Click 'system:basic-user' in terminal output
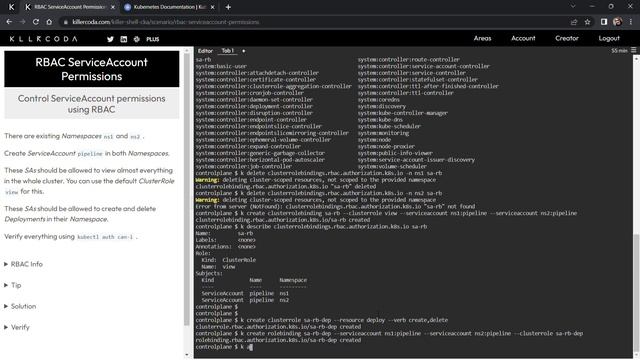The image size is (640, 360). 221,66
